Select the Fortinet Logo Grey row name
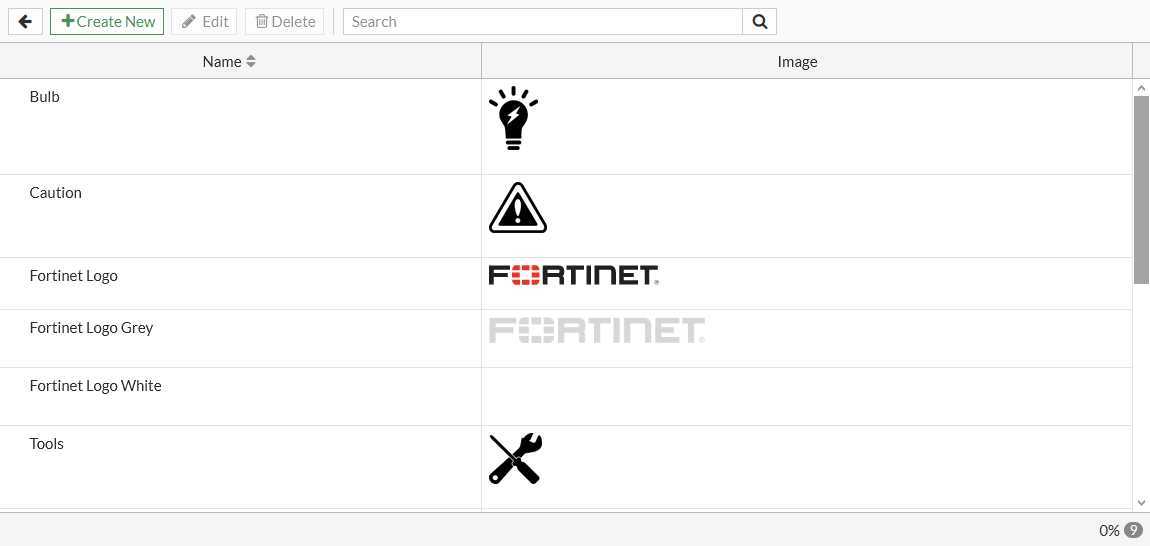 [92, 327]
